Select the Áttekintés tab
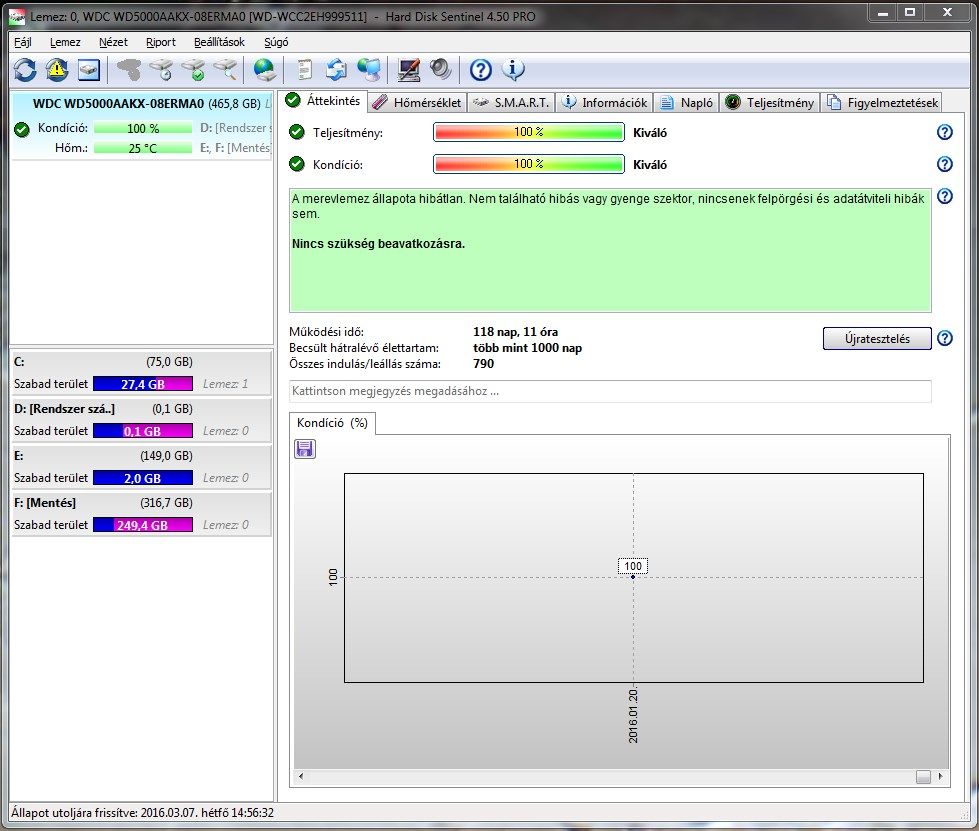Viewport: 979px width, 831px height. point(323,101)
